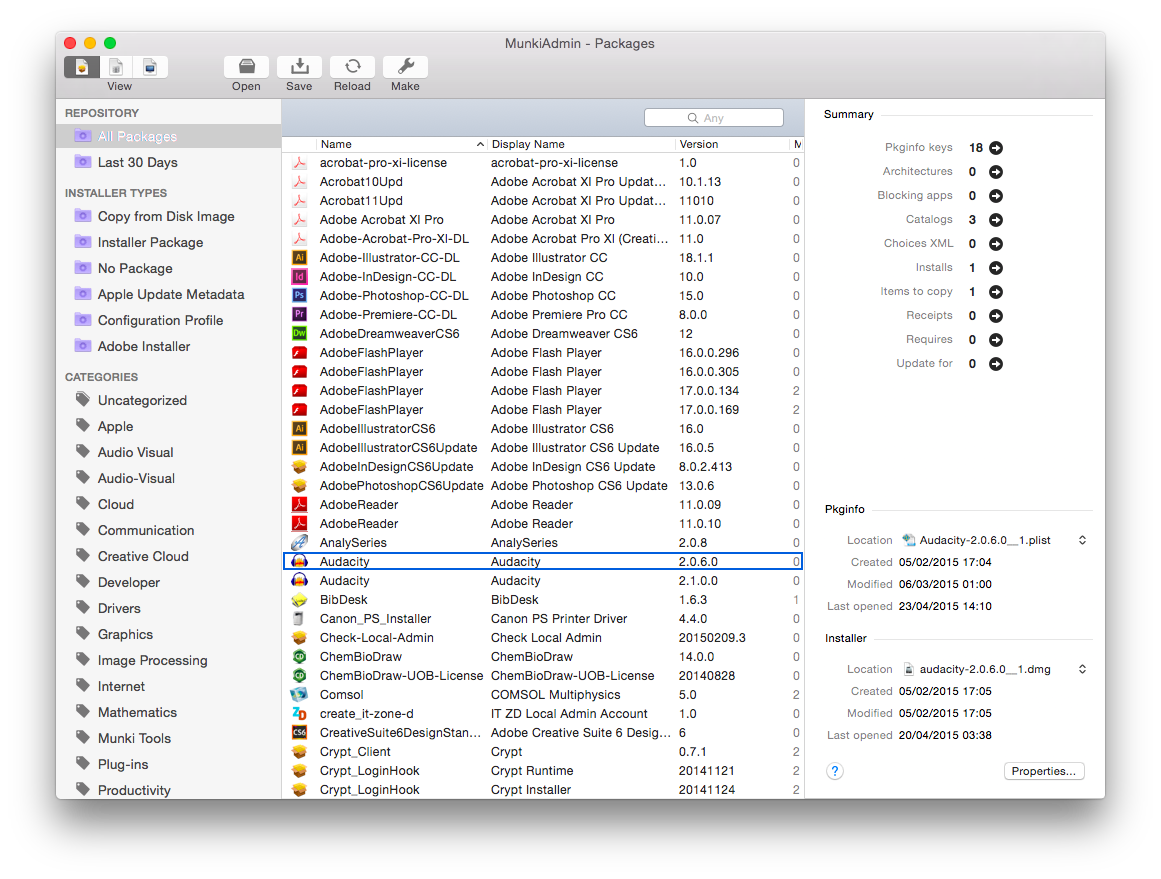Click the Make catalogs wrench icon
This screenshot has height=879, width=1161.
405,67
